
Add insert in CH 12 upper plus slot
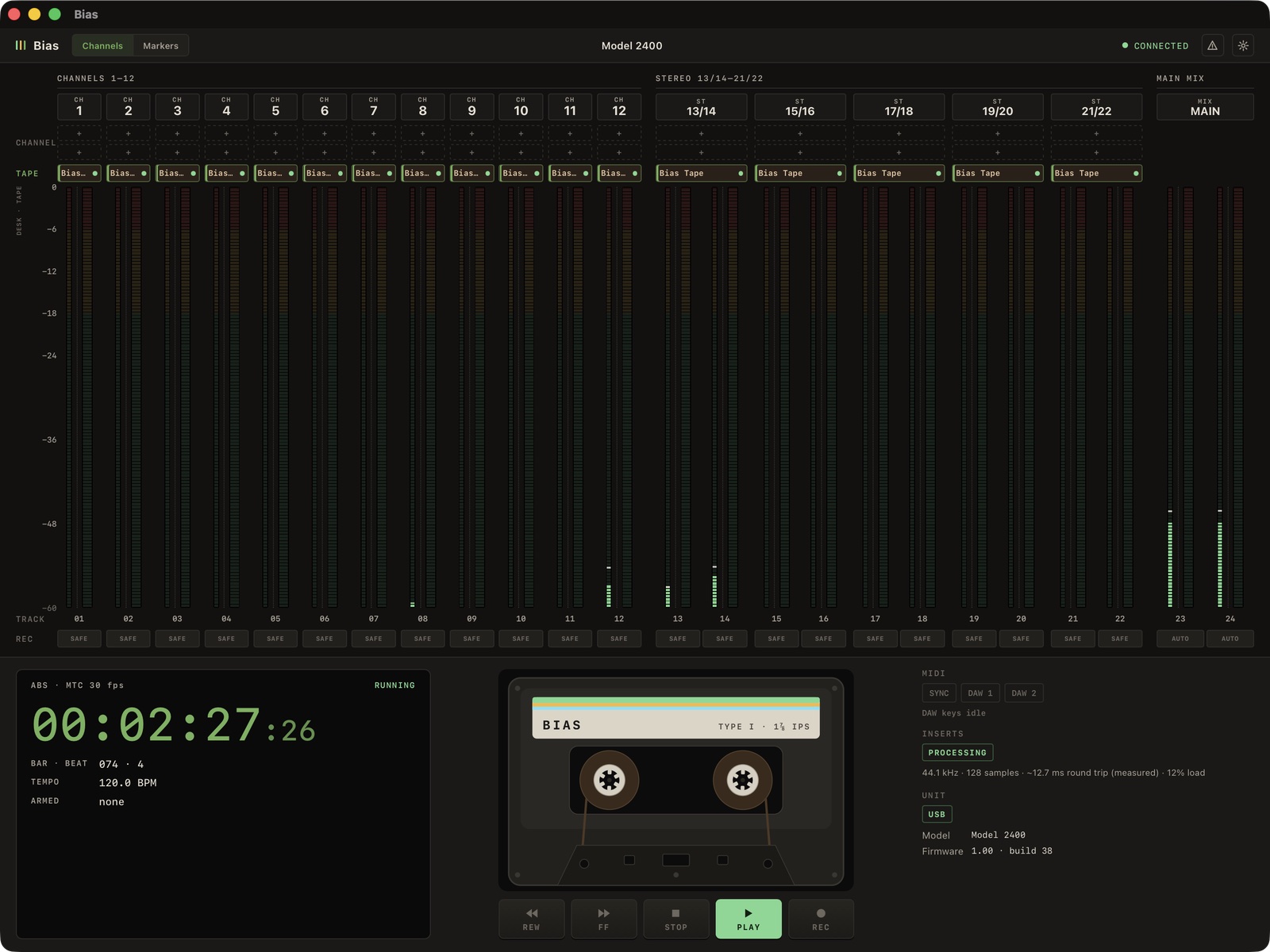[619, 133]
